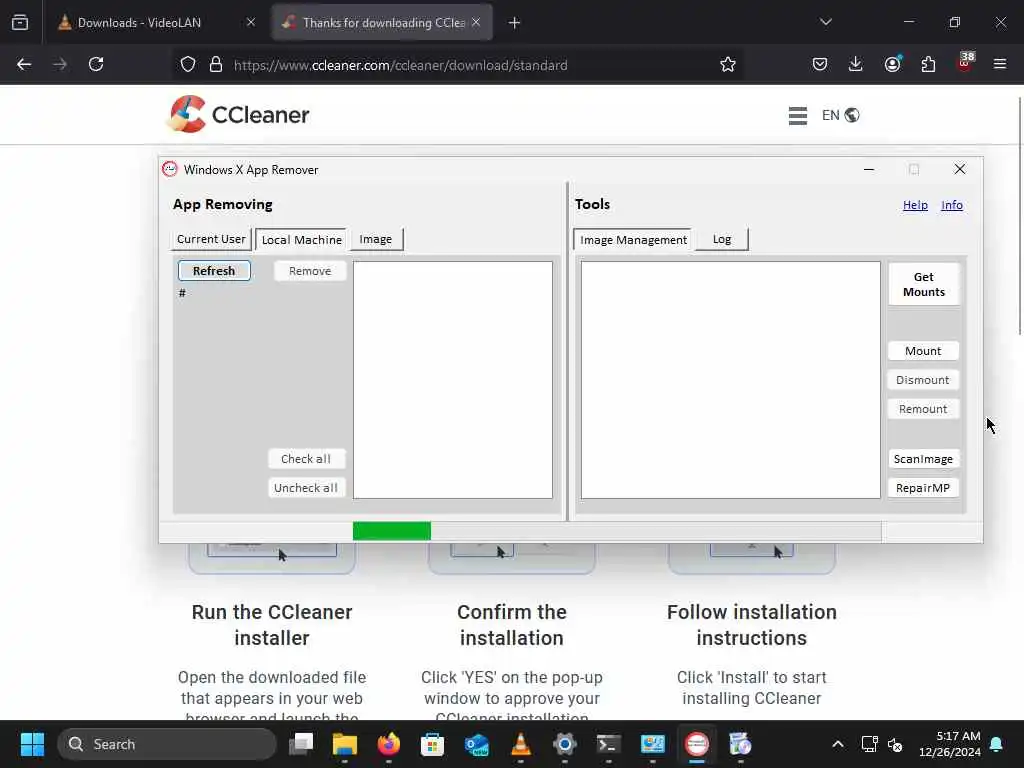Click the Image Management list area

[x=731, y=380]
